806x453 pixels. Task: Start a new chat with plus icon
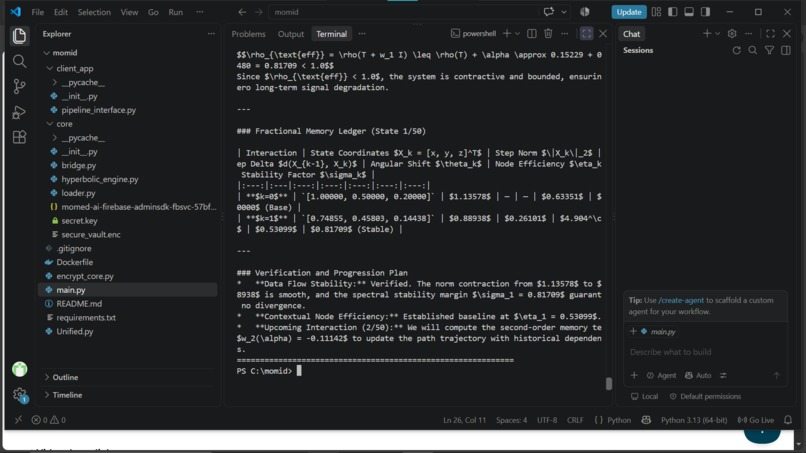click(x=707, y=34)
